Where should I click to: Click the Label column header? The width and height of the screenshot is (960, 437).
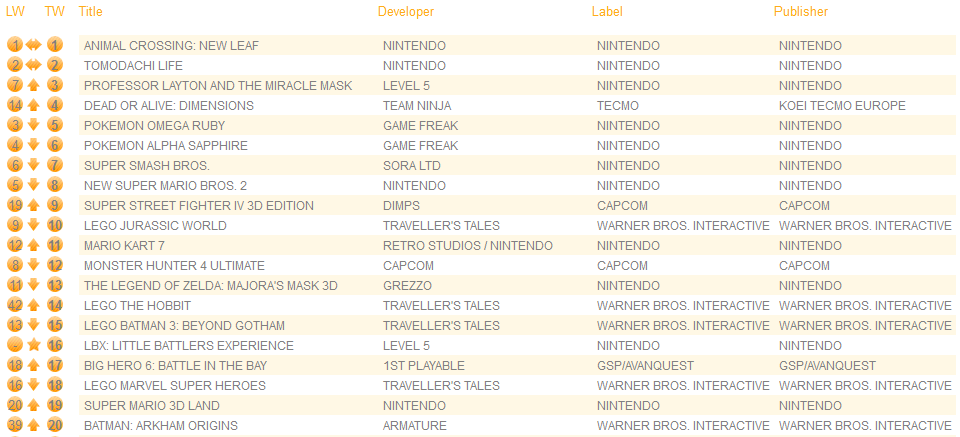[607, 12]
